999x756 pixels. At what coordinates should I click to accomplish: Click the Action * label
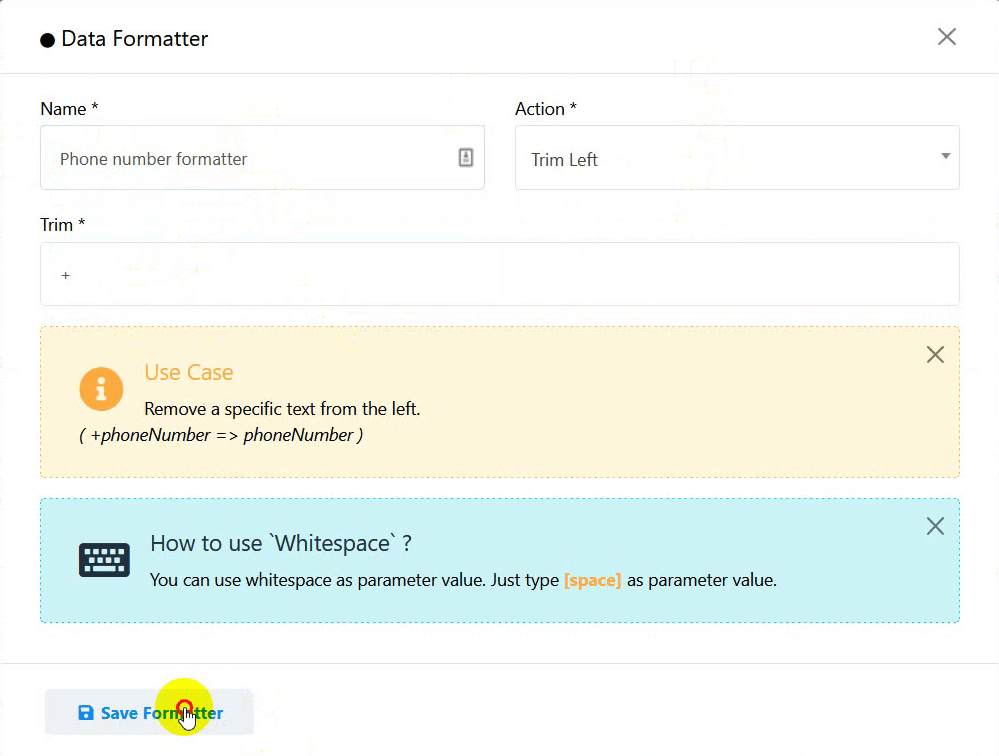546,109
